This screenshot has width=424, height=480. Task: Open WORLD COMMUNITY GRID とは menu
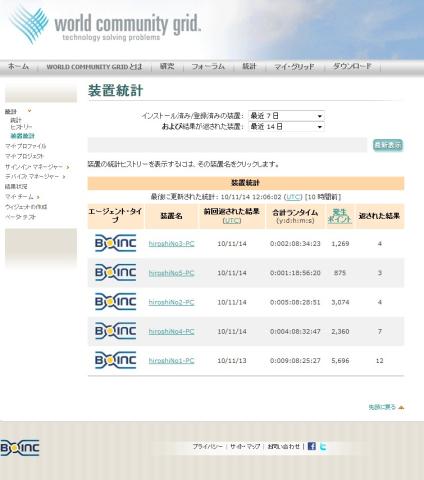point(94,67)
